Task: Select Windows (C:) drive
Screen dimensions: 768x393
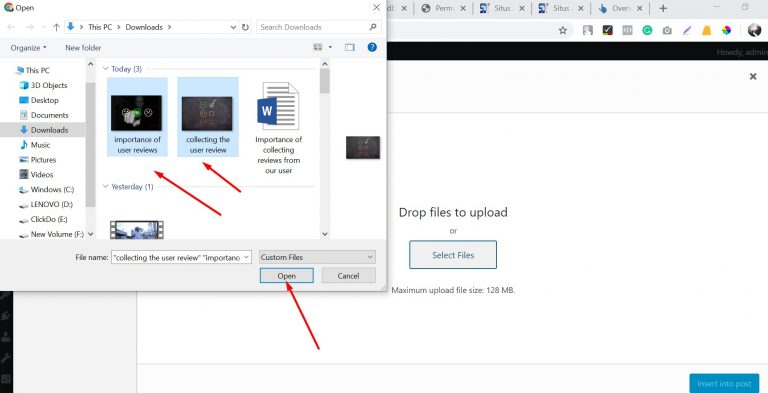Action: 46,190
